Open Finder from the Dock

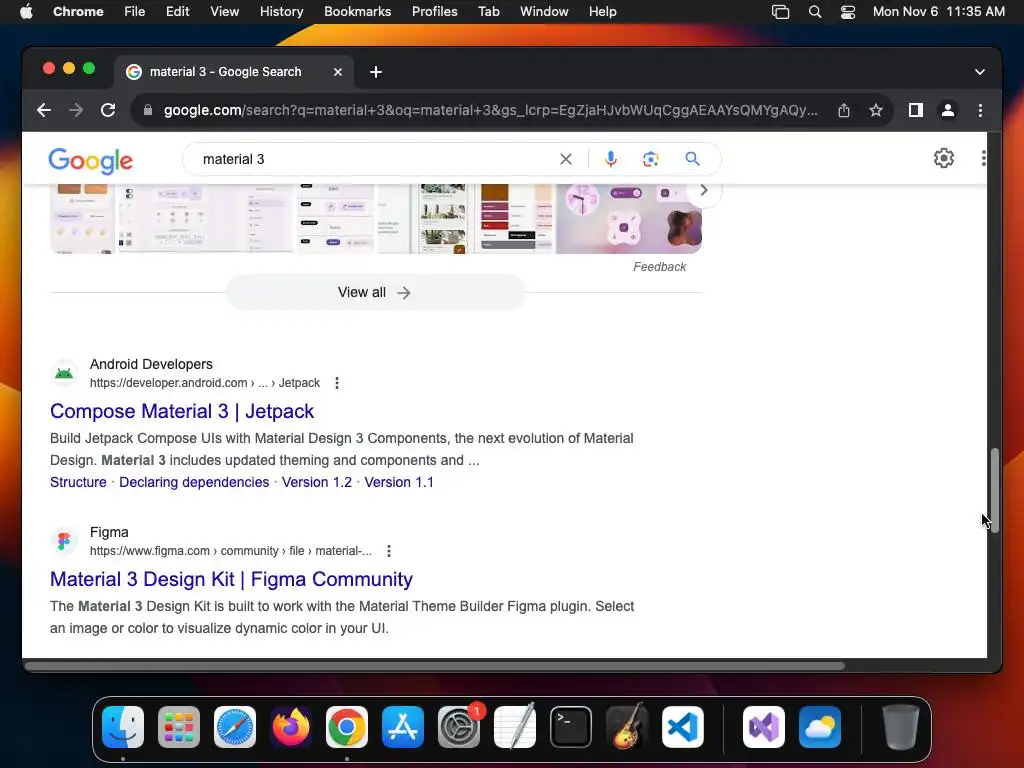[x=123, y=727]
